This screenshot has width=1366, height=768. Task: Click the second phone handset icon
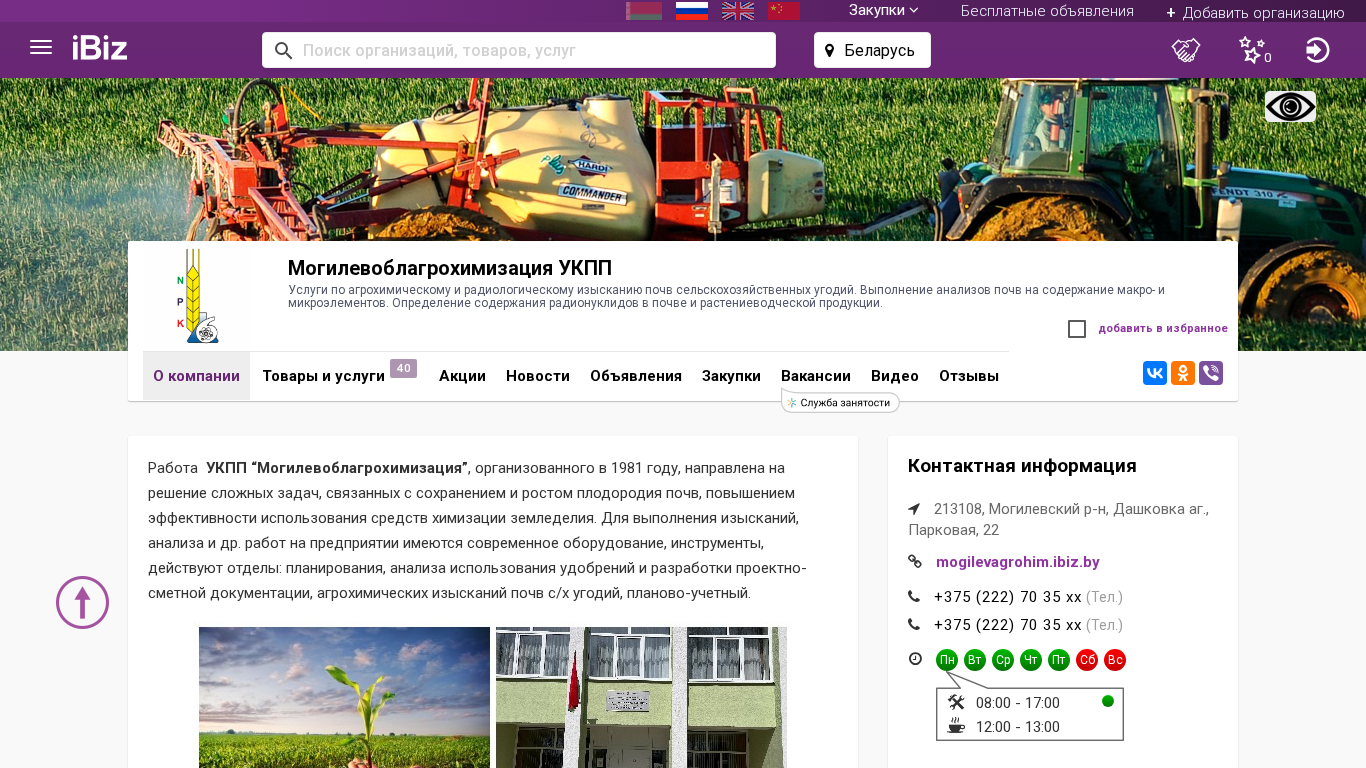point(914,625)
